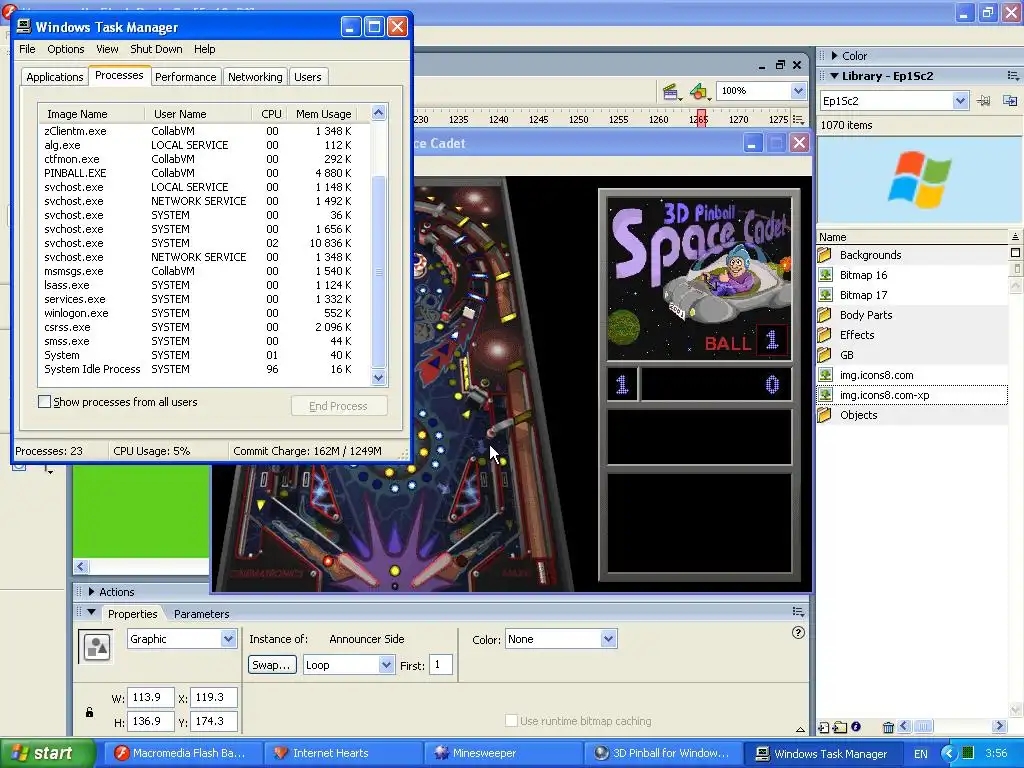This screenshot has width=1024, height=768.
Task: Click the New Folder icon in Library
Action: [840, 727]
